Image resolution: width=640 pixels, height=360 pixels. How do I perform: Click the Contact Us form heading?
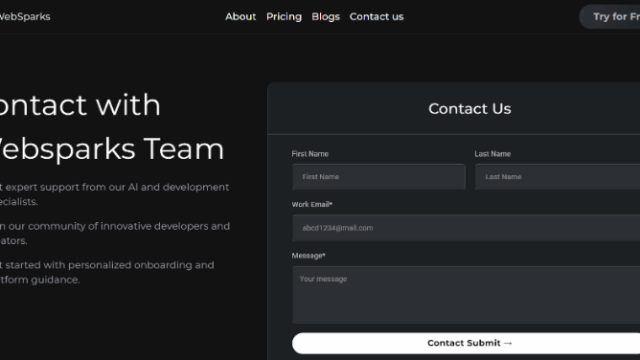(x=470, y=109)
